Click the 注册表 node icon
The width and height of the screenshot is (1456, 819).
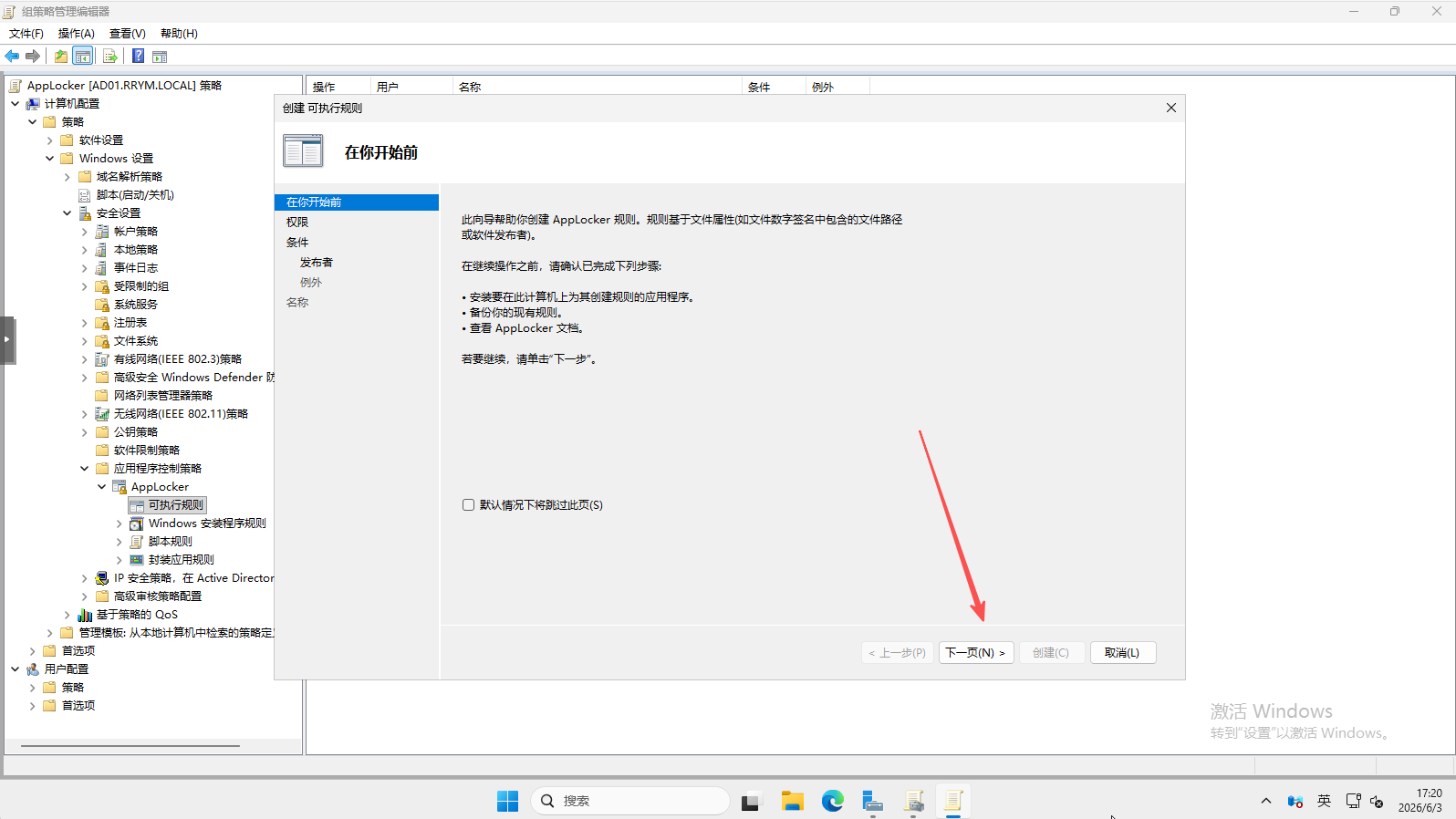coord(102,323)
